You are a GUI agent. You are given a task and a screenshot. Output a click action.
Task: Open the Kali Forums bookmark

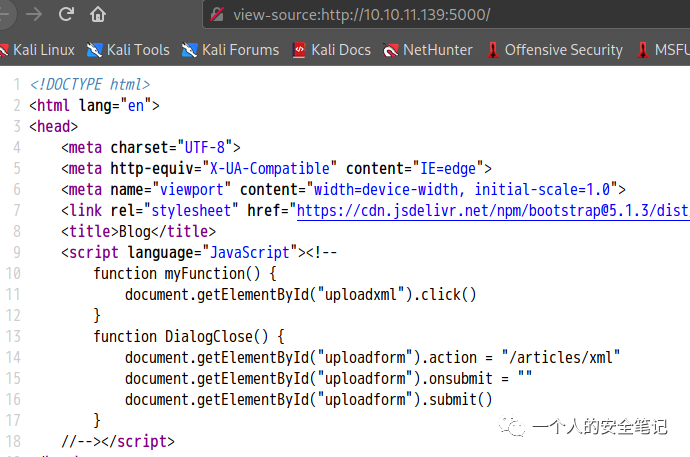tap(231, 50)
